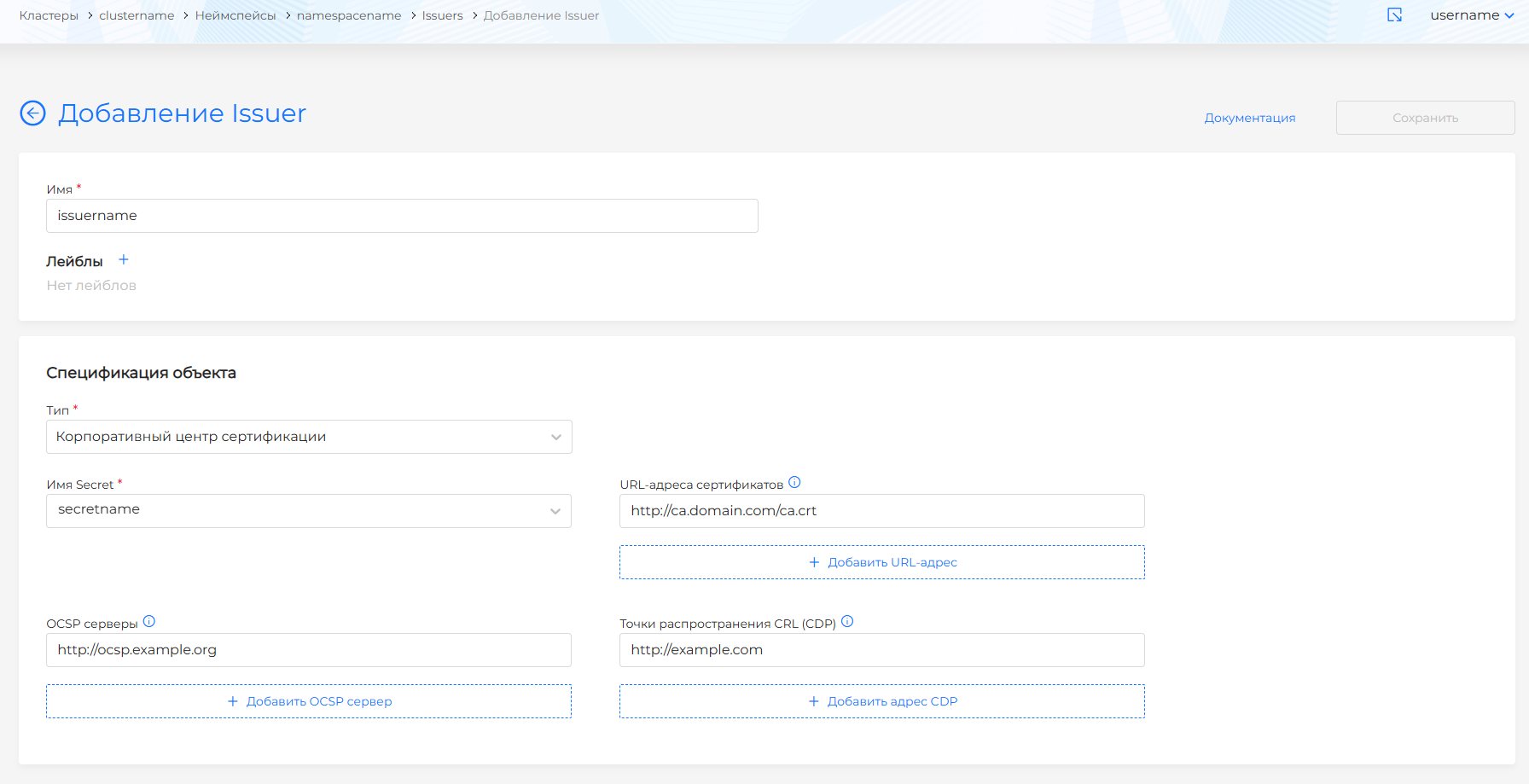Open the Документация link
The image size is (1529, 784).
[1249, 118]
